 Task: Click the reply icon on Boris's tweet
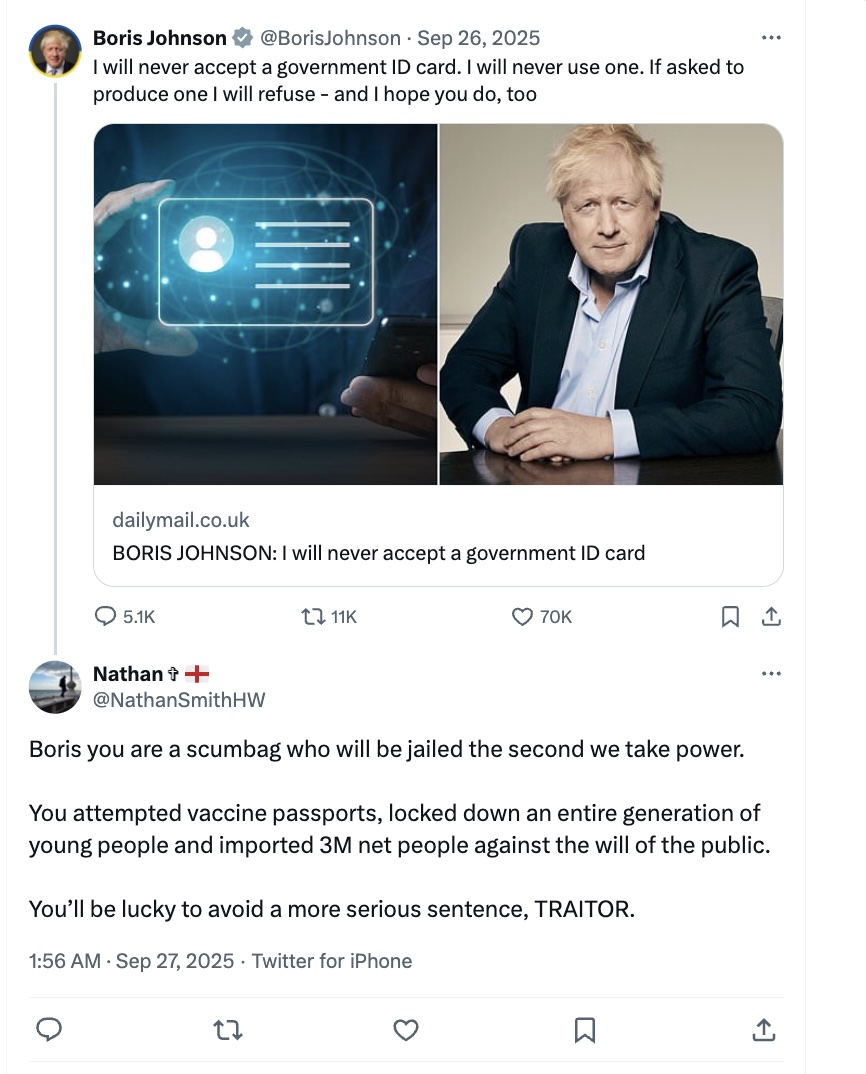pos(105,617)
